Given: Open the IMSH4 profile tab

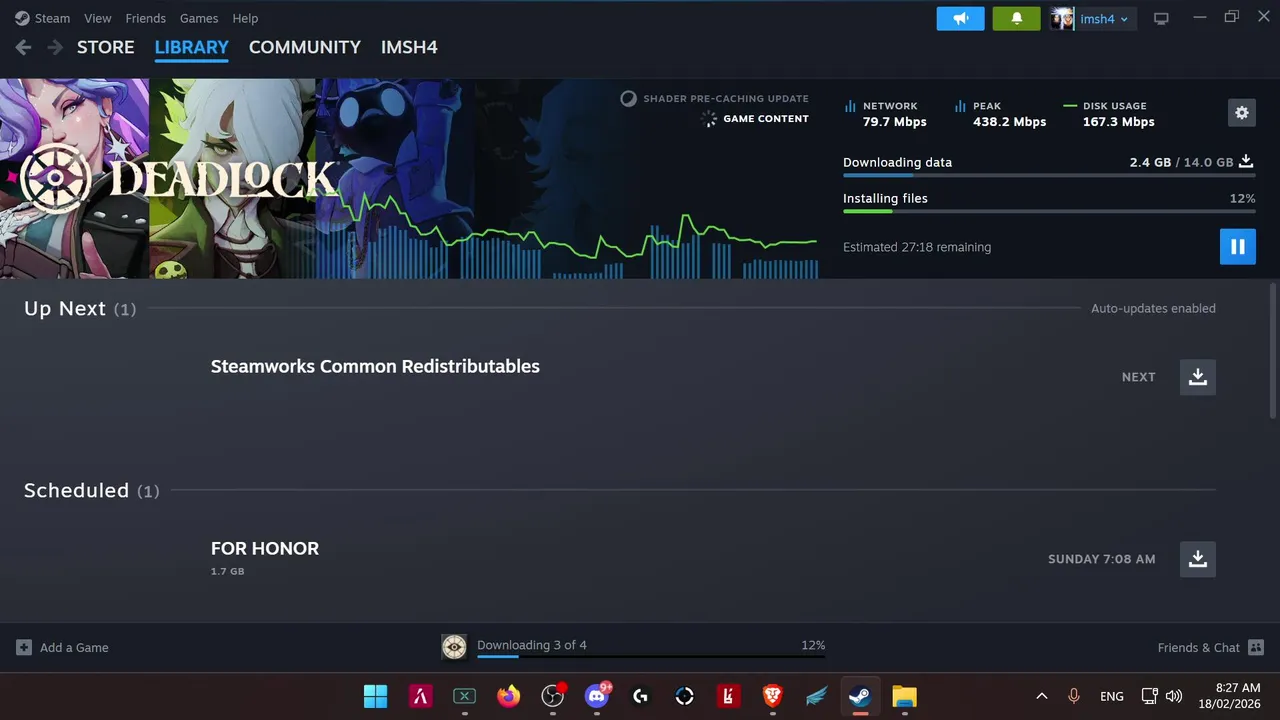Looking at the screenshot, I should (x=409, y=47).
